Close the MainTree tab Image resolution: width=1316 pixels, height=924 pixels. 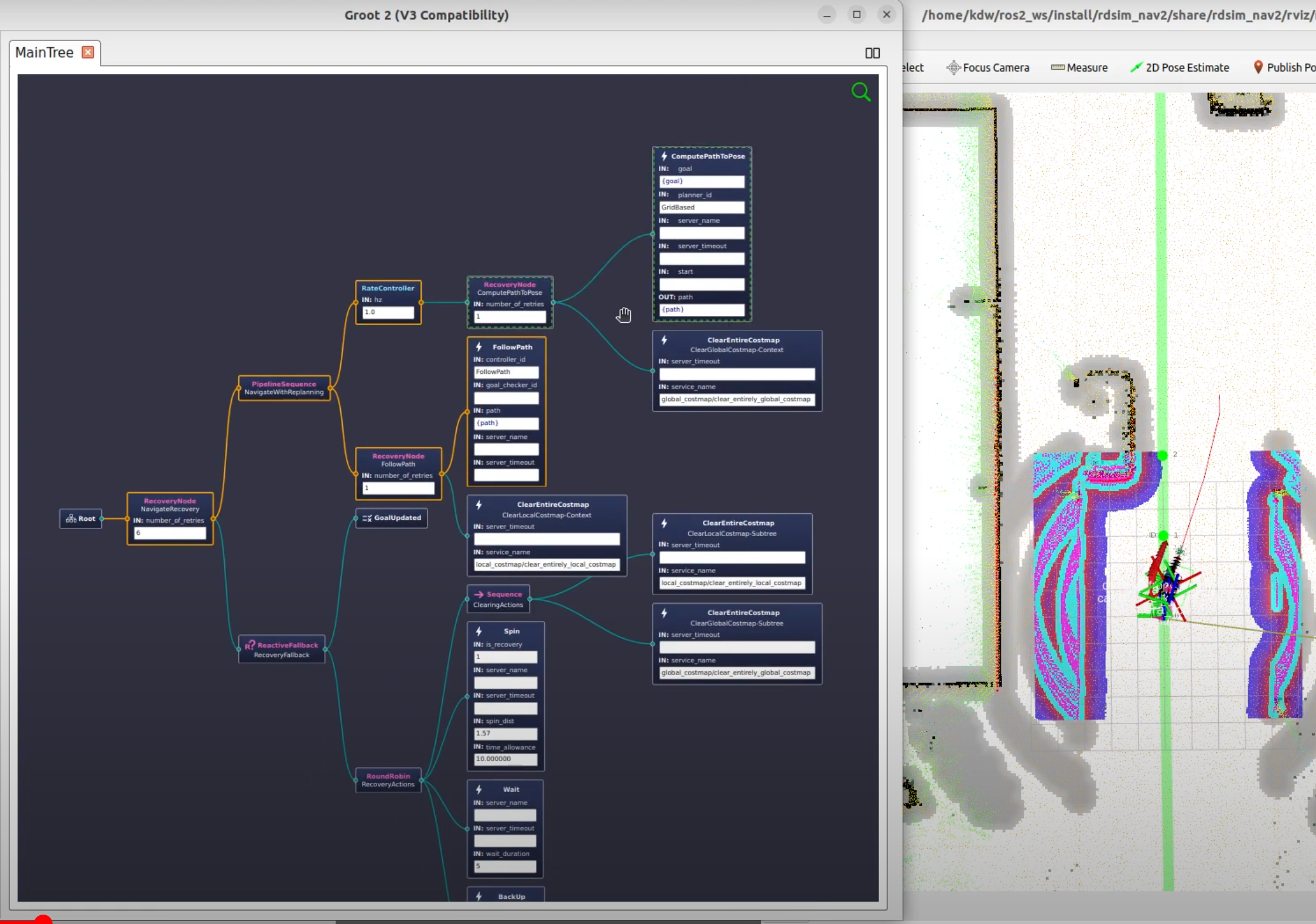pyautogui.click(x=88, y=52)
